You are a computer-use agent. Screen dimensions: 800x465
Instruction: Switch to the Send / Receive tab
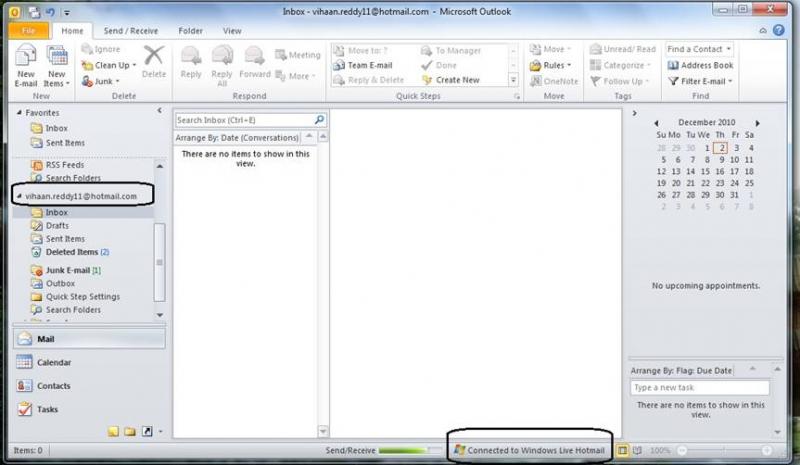point(131,31)
